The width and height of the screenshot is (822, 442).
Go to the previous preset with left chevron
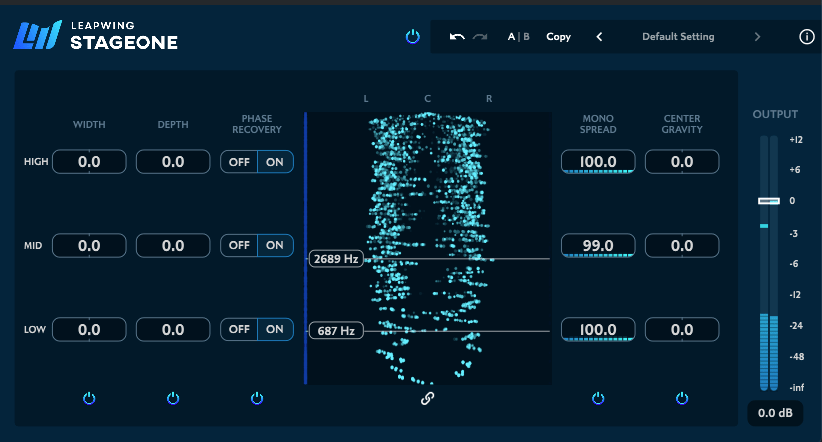click(599, 37)
